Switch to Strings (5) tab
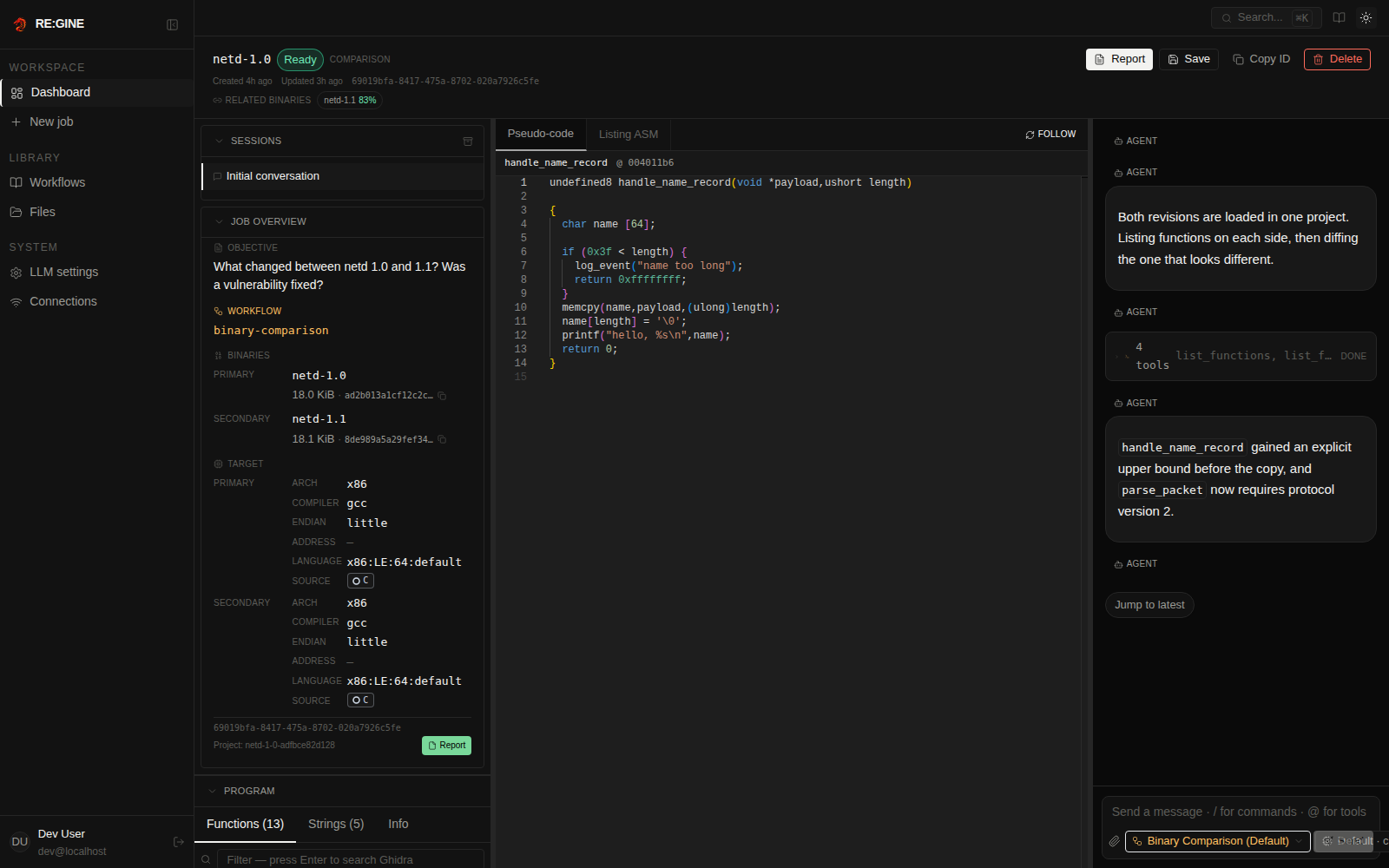Screen dimensions: 1389x868 (x=336, y=824)
